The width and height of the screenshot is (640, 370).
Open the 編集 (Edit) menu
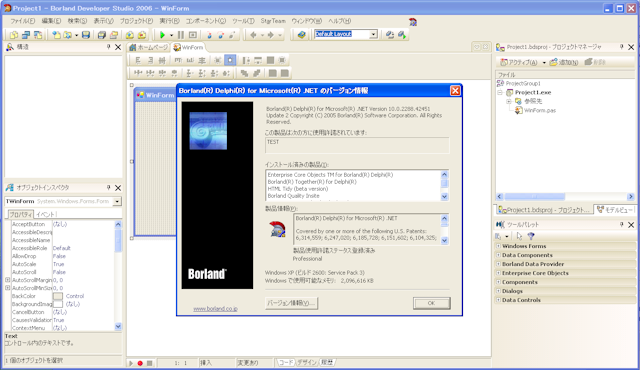(x=51, y=21)
